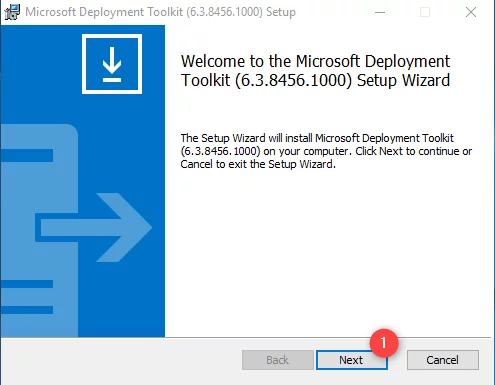Click the disabled maximize button
The width and height of the screenshot is (495, 385).
[425, 12]
